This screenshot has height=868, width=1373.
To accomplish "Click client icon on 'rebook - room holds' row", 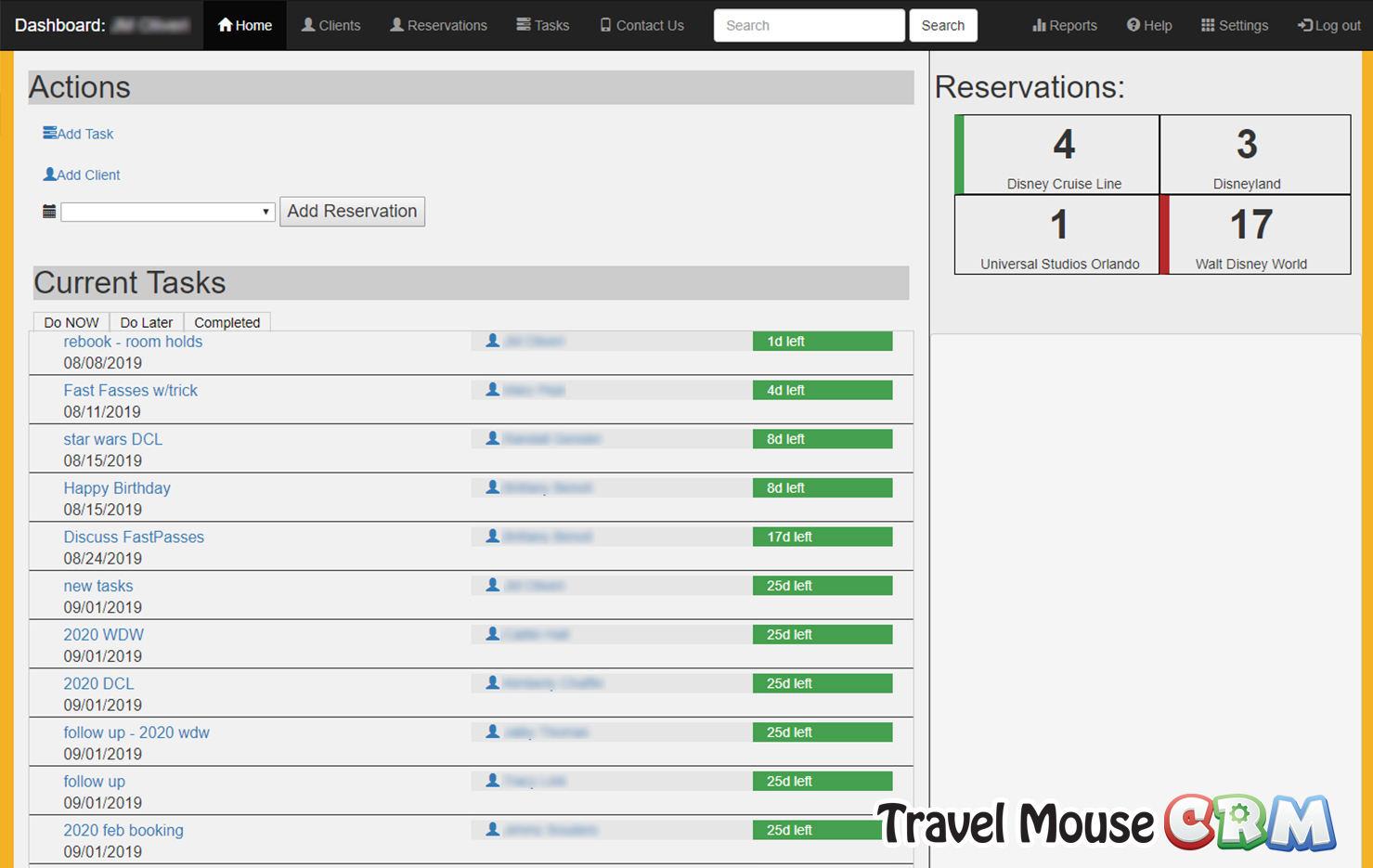I will (493, 341).
